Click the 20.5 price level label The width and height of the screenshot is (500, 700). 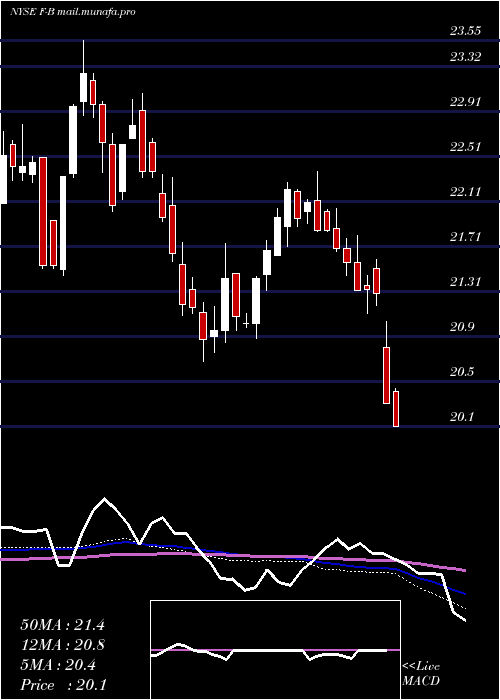click(462, 372)
